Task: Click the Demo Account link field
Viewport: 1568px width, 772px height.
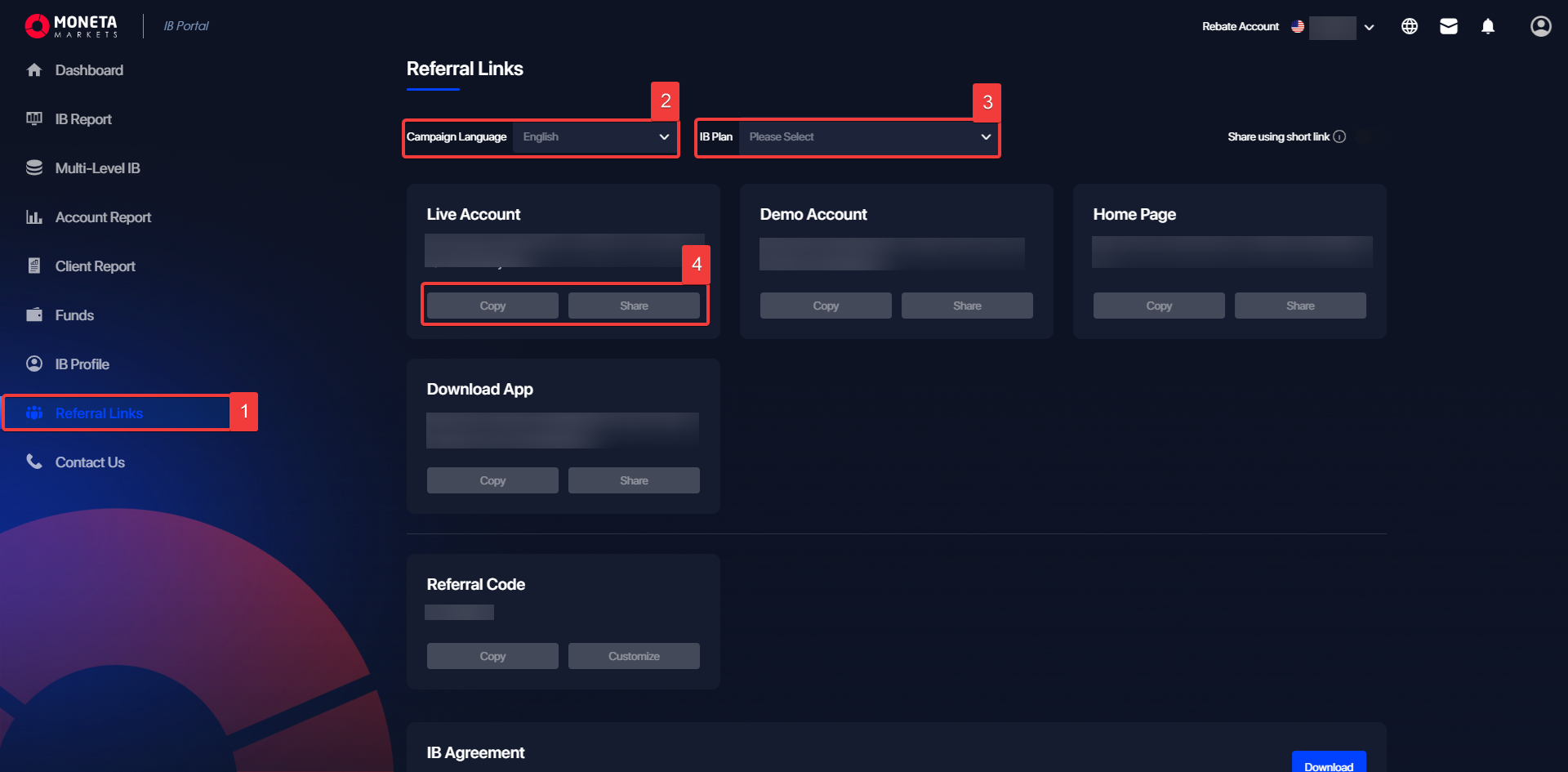Action: pos(892,254)
